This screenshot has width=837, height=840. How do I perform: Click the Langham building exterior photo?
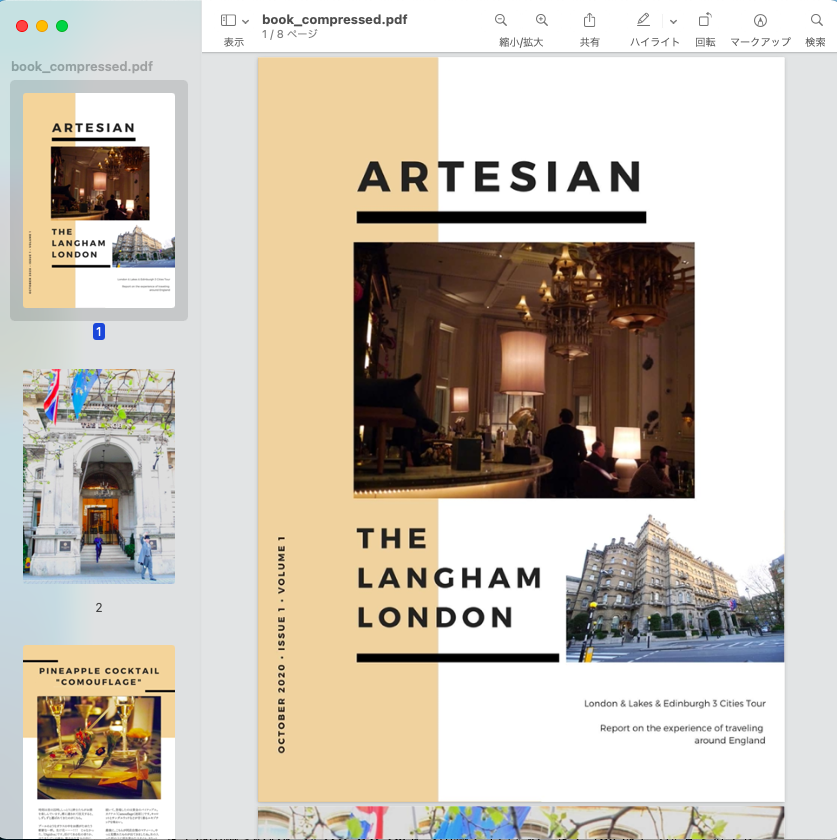(x=675, y=588)
